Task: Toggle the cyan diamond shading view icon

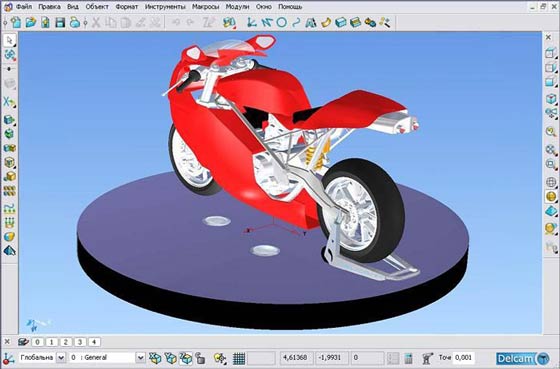Action: (551, 211)
